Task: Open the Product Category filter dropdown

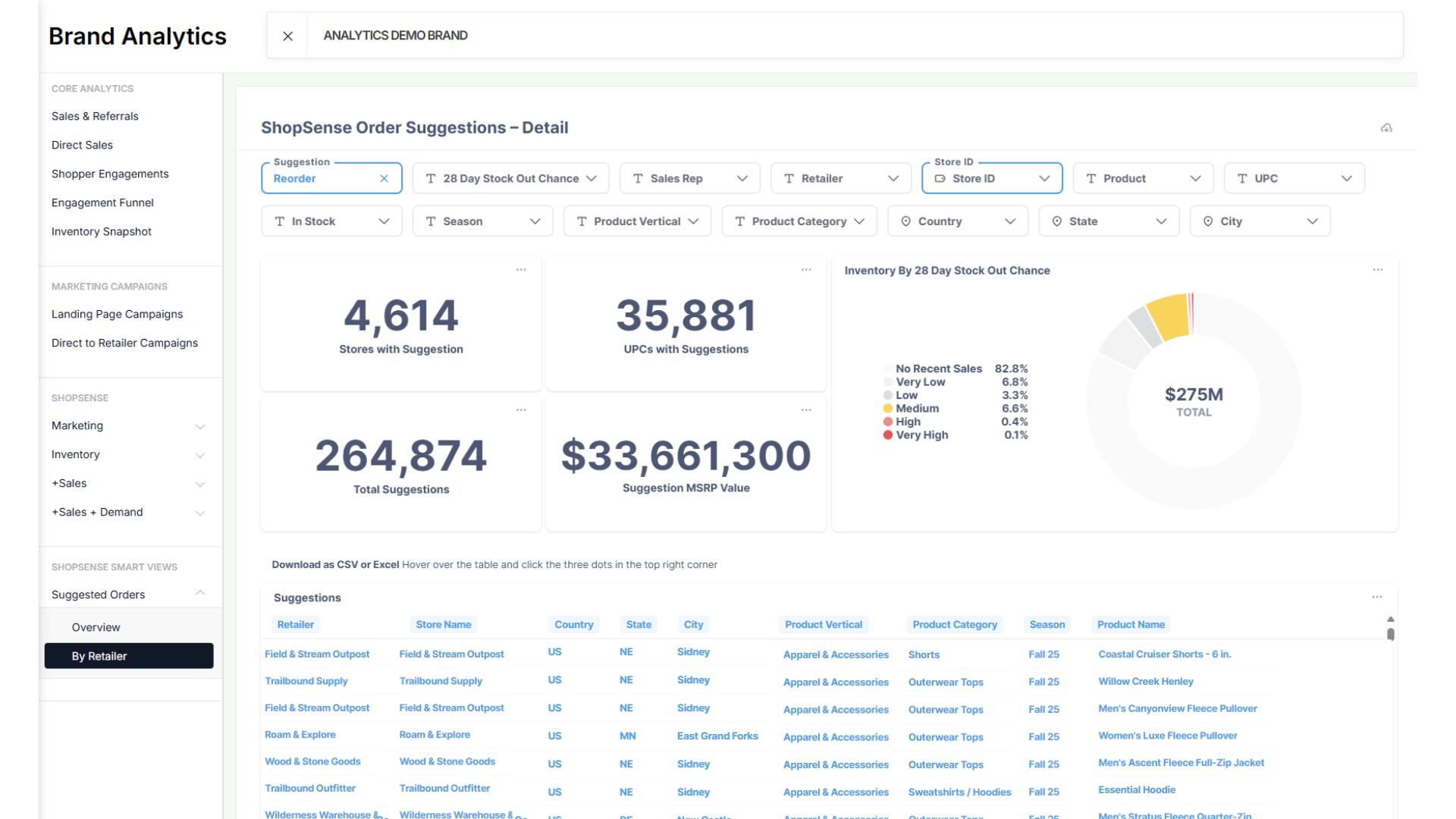Action: [799, 221]
